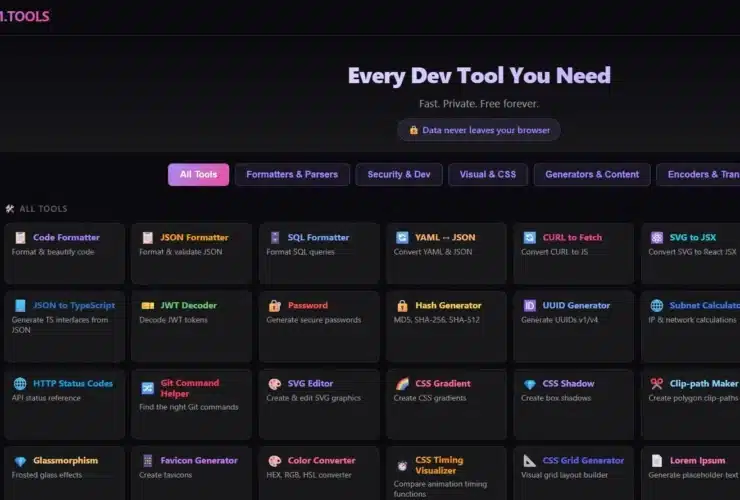The height and width of the screenshot is (500, 740).
Task: Switch to Security & Dev tab
Action: click(x=399, y=174)
